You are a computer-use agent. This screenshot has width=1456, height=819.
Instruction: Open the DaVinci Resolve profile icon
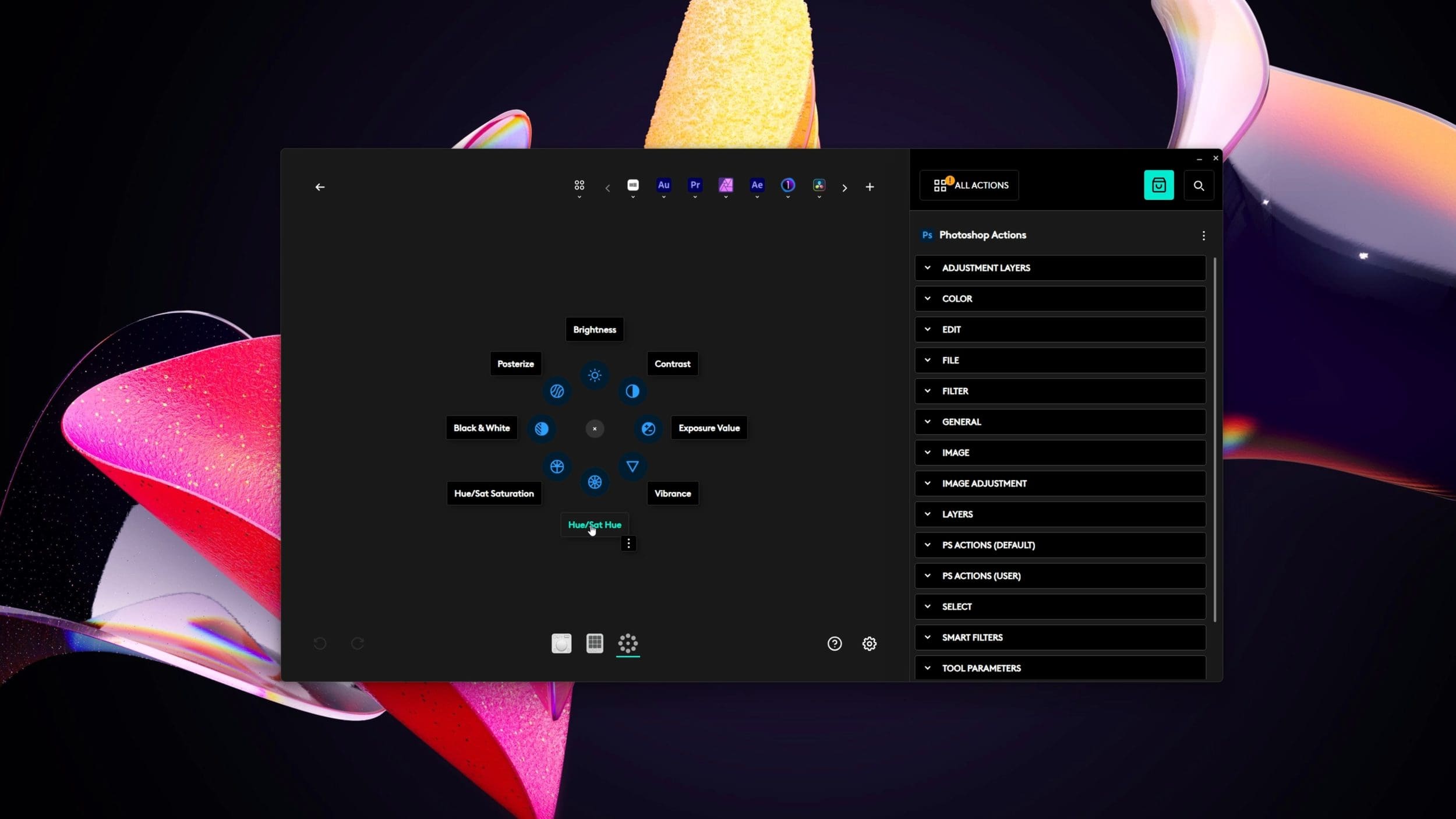pyautogui.click(x=819, y=185)
